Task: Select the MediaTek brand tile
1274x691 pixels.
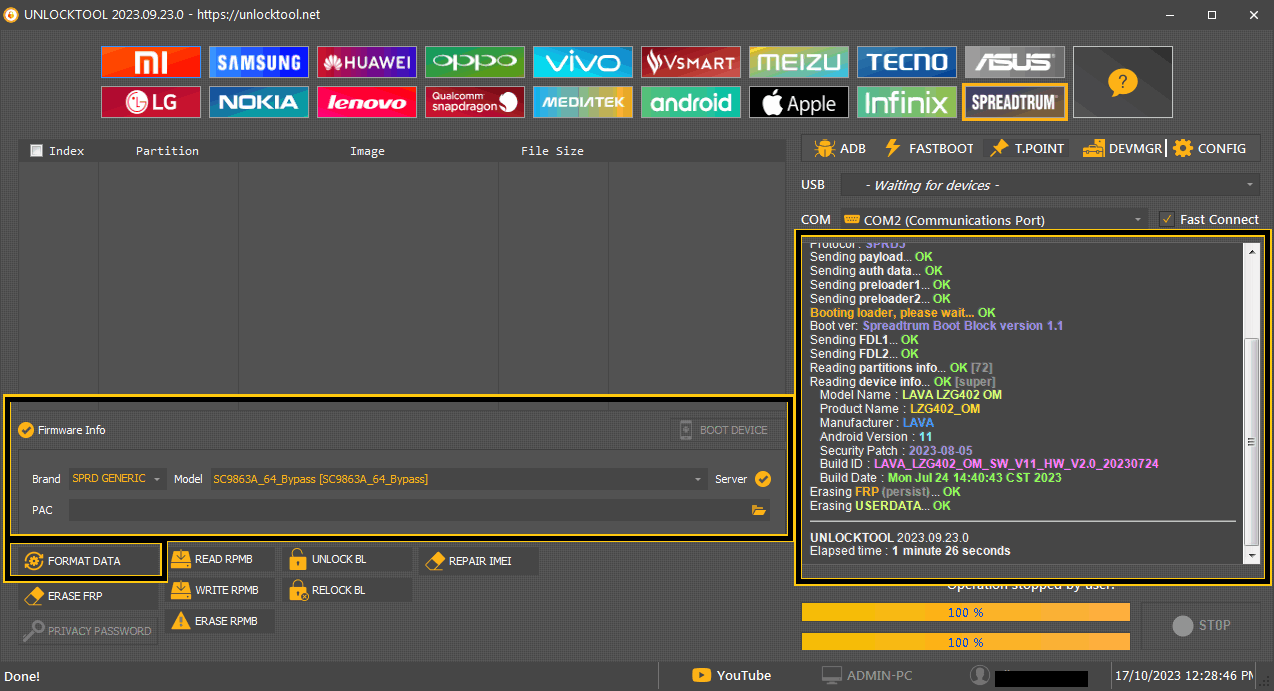Action: coord(582,102)
